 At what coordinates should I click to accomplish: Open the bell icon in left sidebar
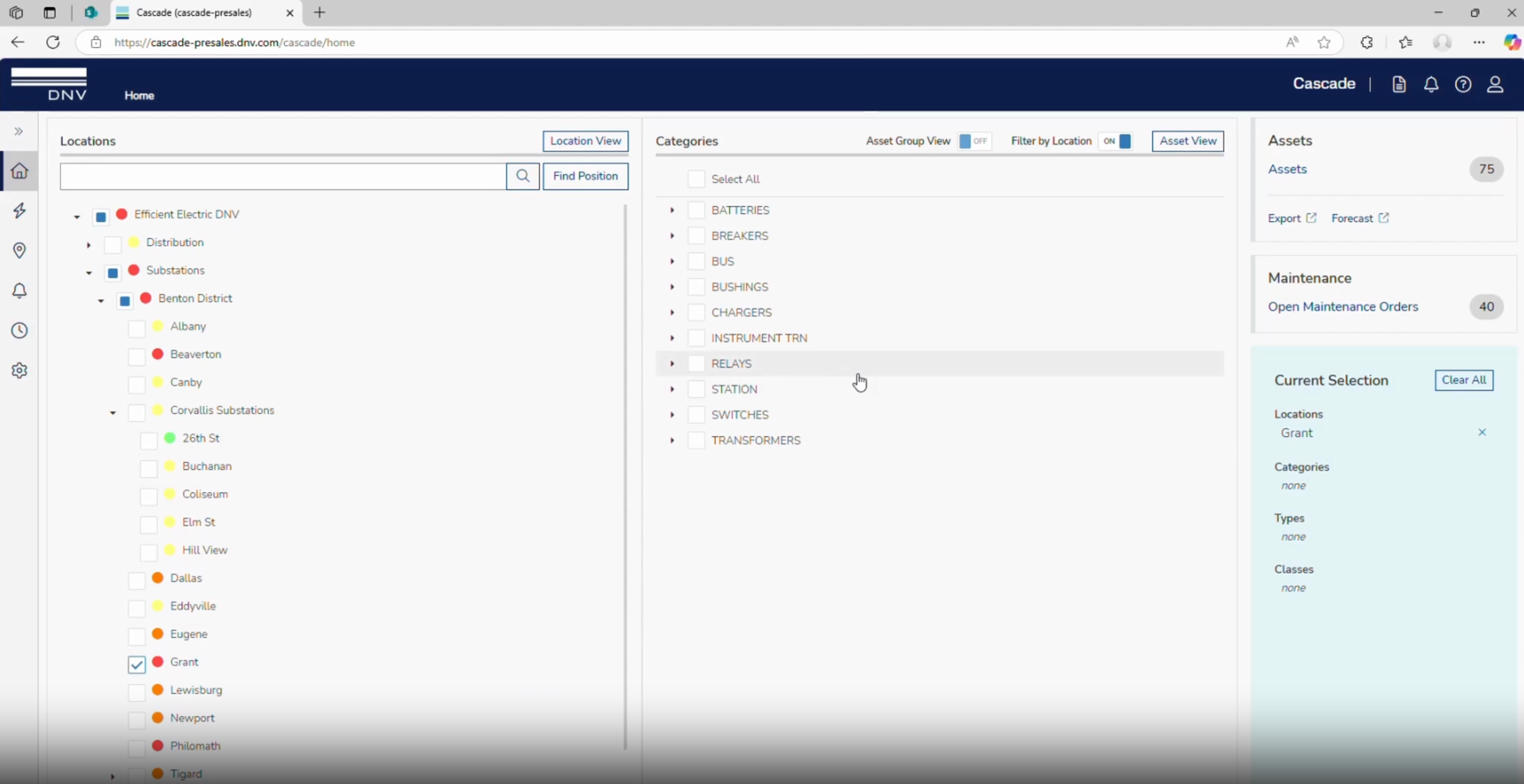pos(19,290)
